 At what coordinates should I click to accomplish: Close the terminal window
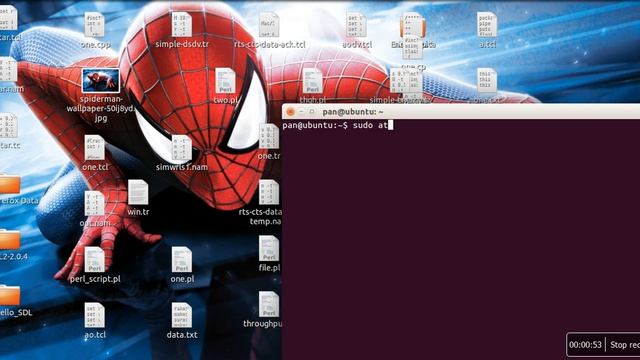click(x=291, y=111)
